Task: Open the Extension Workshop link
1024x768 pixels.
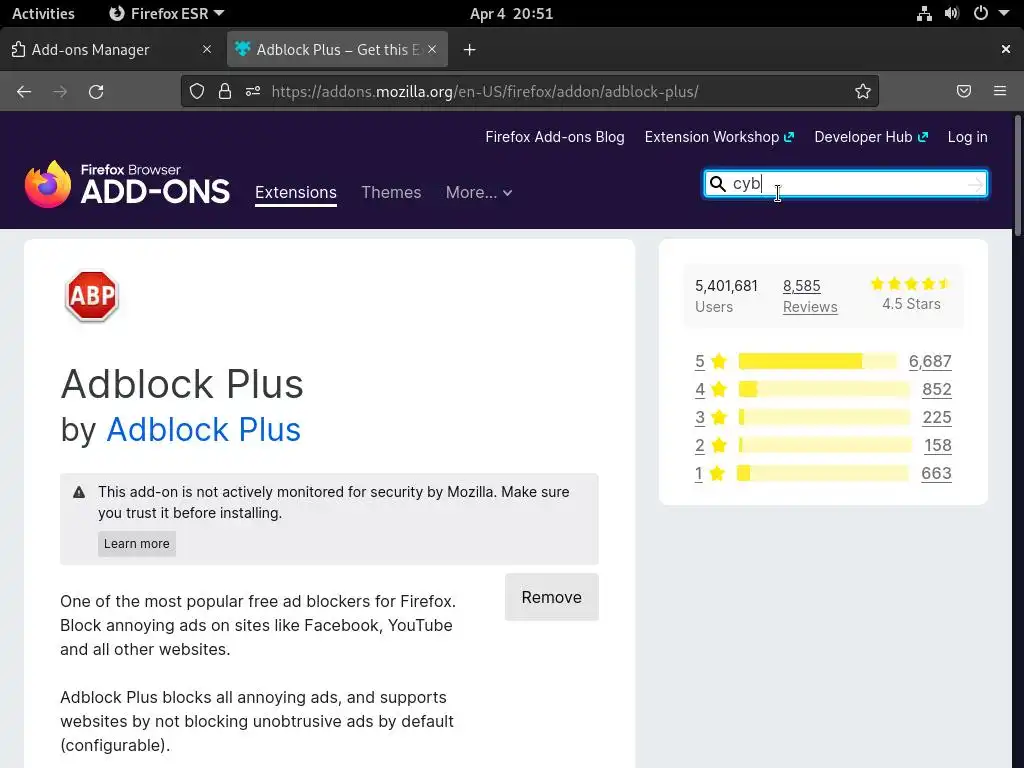Action: click(x=719, y=137)
